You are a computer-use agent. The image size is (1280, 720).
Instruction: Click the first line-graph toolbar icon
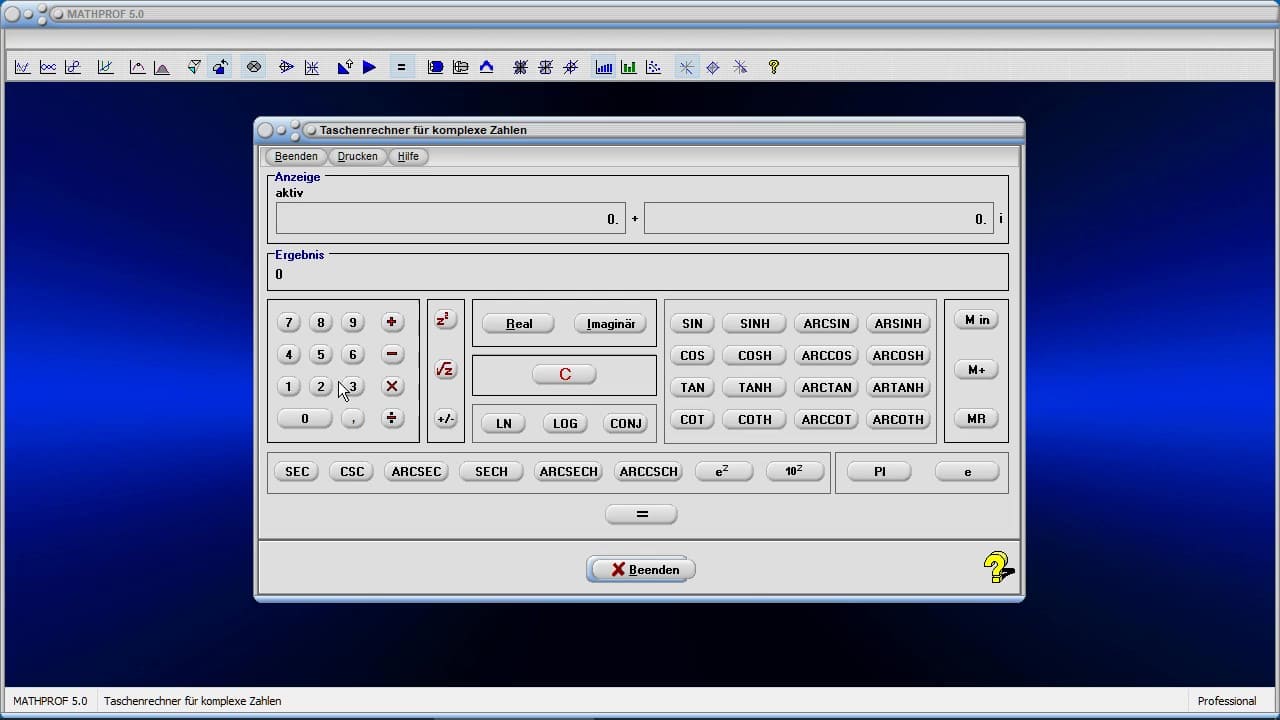point(22,67)
